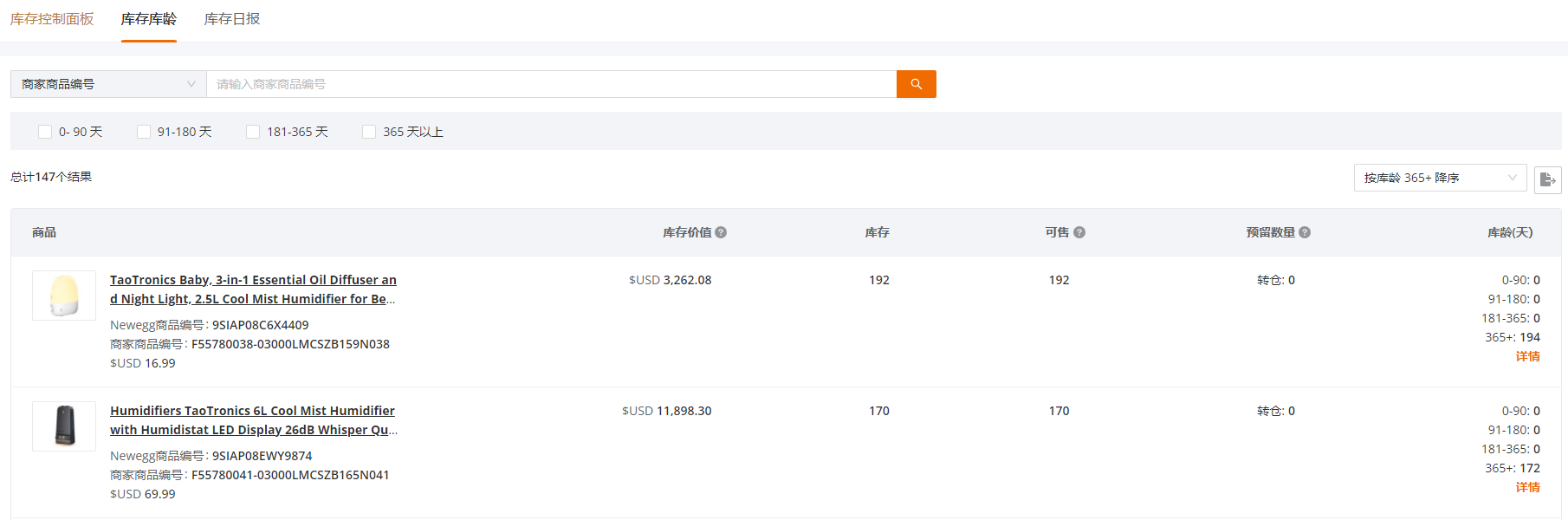Viewport: 1568px width, 520px height.
Task: Click the 请输入商家商品编号 search input field
Action: [551, 84]
